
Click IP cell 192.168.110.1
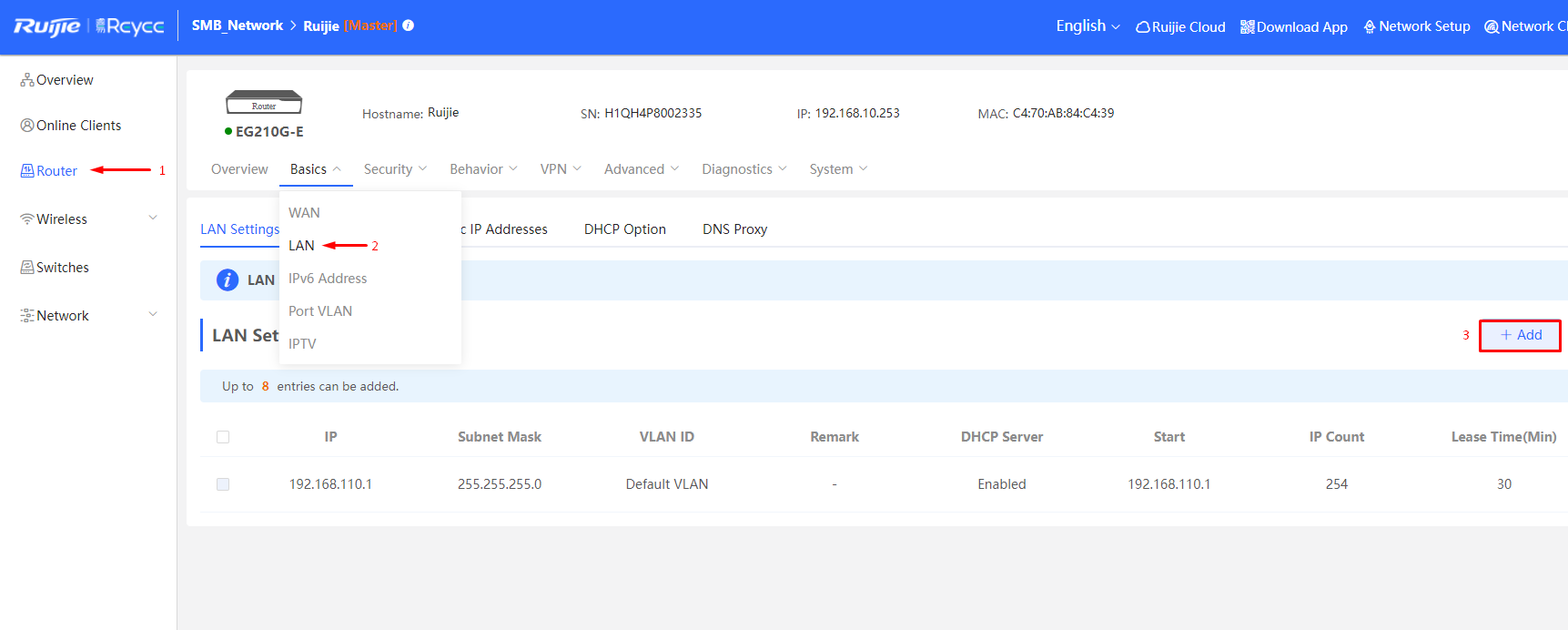330,484
